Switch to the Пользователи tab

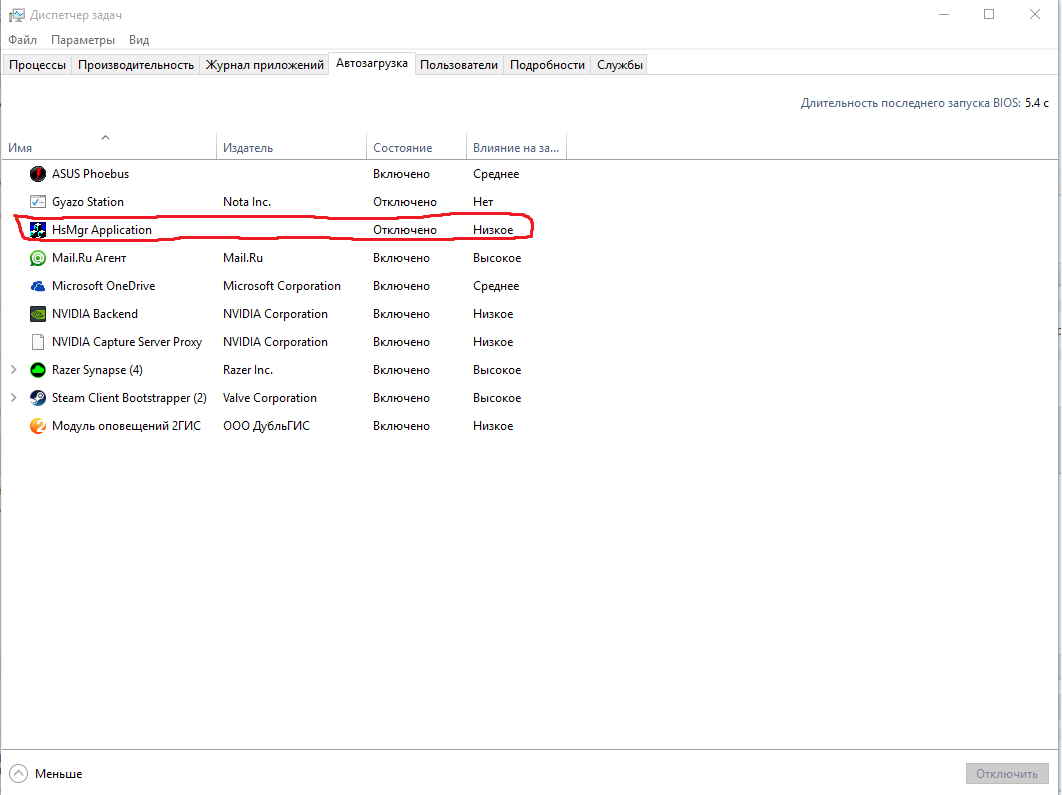pyautogui.click(x=459, y=65)
